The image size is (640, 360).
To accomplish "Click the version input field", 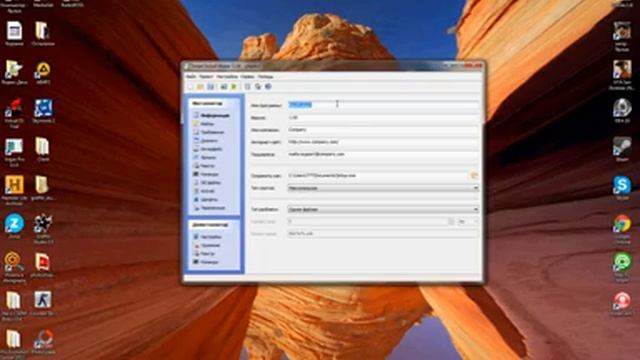I will (x=383, y=118).
